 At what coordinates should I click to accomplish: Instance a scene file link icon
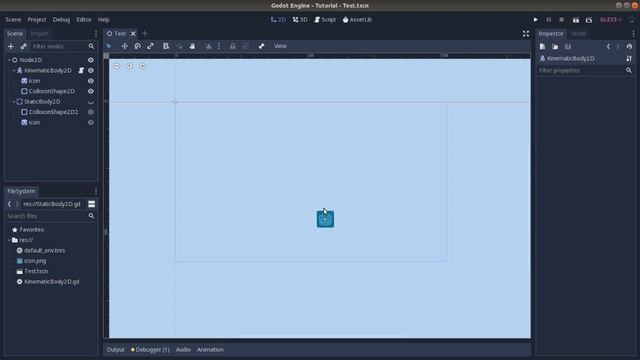pos(23,47)
